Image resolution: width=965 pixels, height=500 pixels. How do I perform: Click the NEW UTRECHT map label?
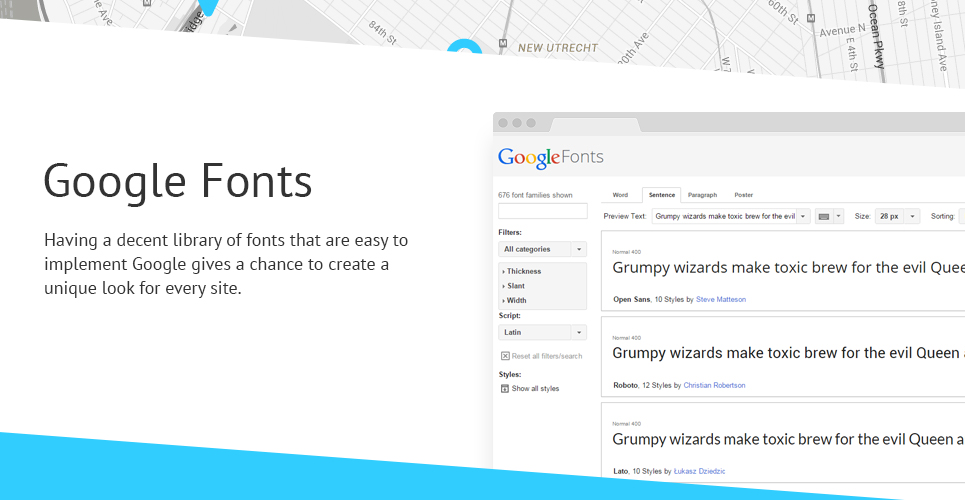558,48
